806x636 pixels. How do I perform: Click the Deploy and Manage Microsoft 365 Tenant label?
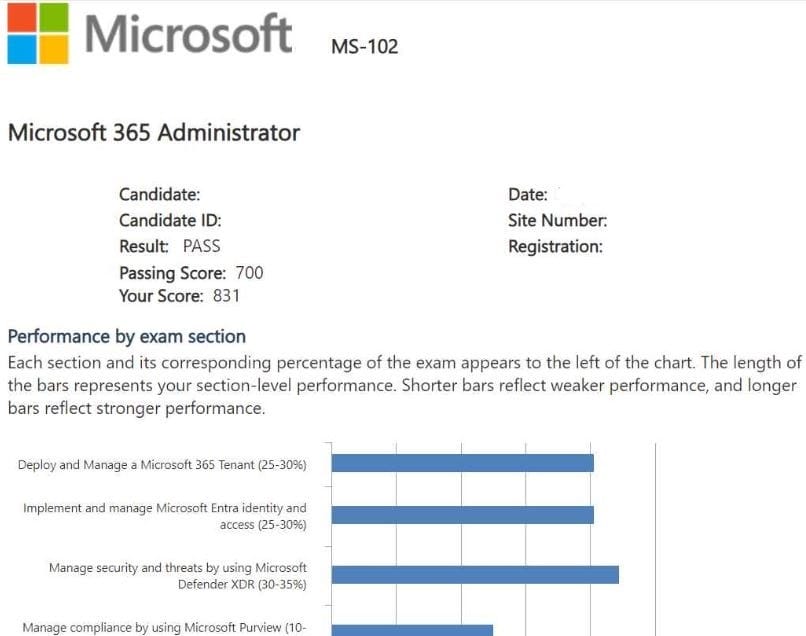[x=162, y=465]
